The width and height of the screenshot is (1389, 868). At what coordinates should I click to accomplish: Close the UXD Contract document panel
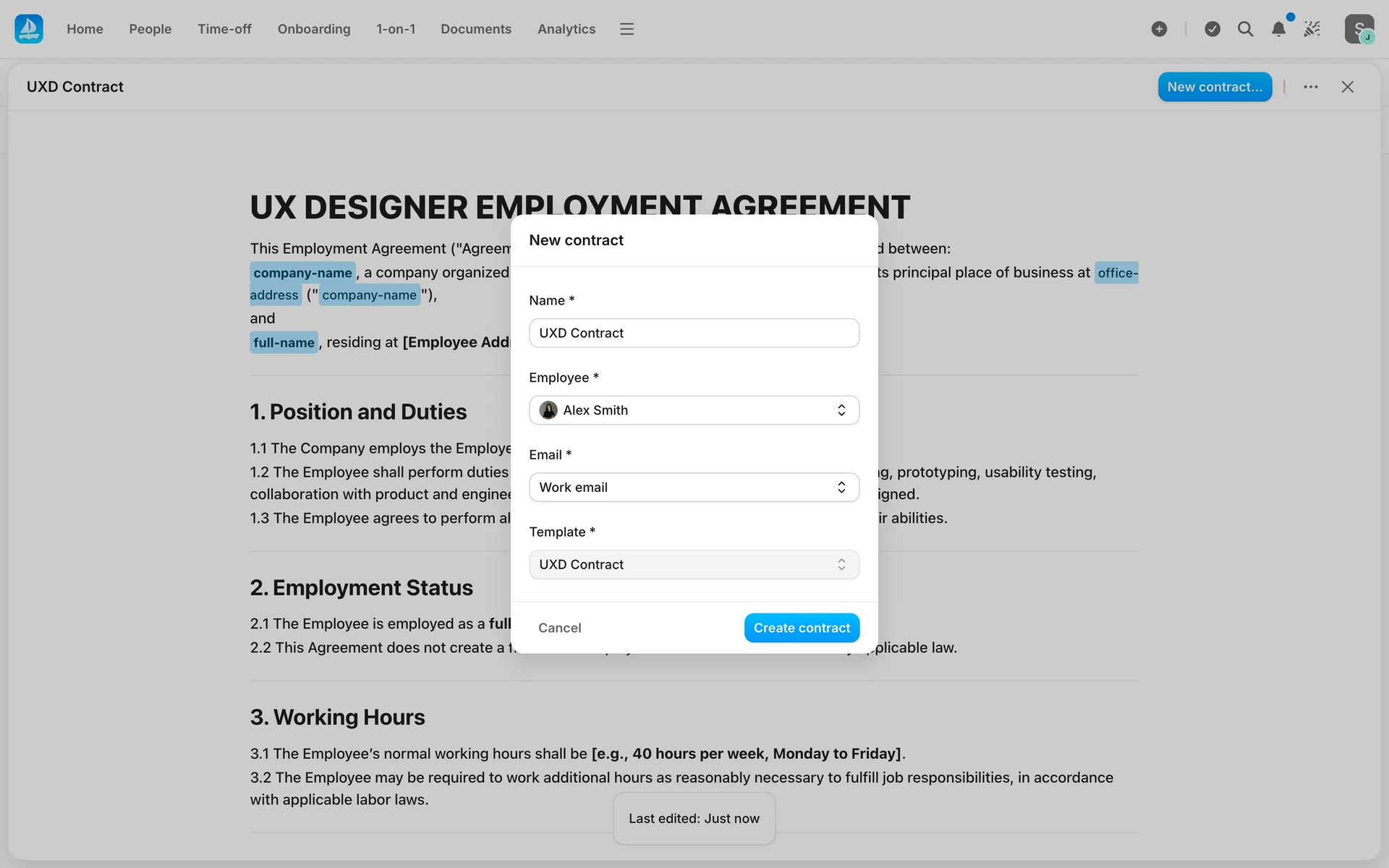point(1347,87)
